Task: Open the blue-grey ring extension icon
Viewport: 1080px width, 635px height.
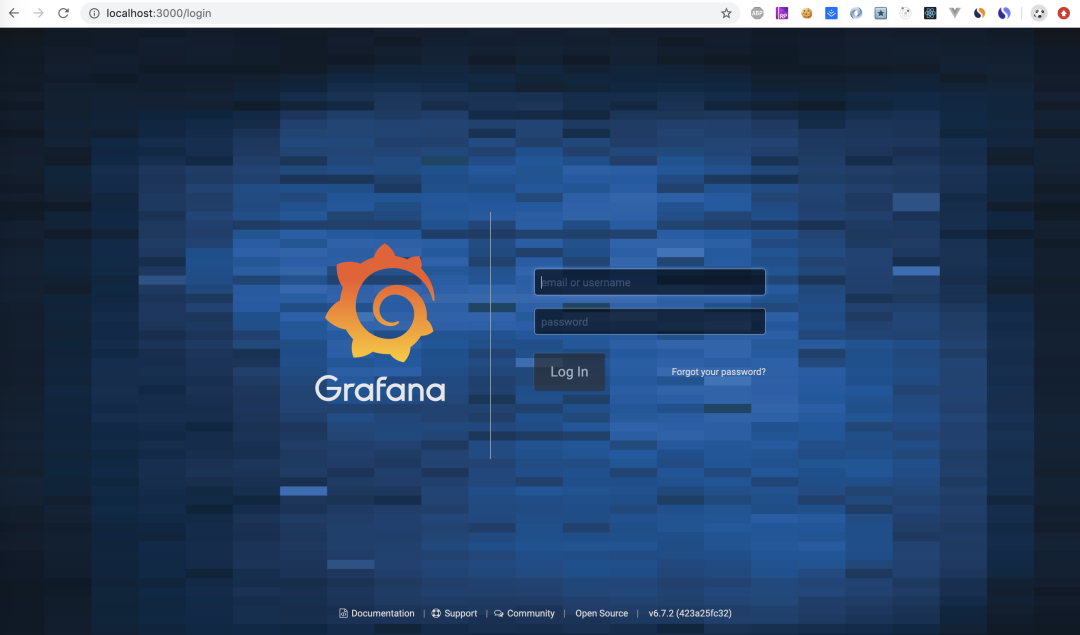Action: point(856,13)
